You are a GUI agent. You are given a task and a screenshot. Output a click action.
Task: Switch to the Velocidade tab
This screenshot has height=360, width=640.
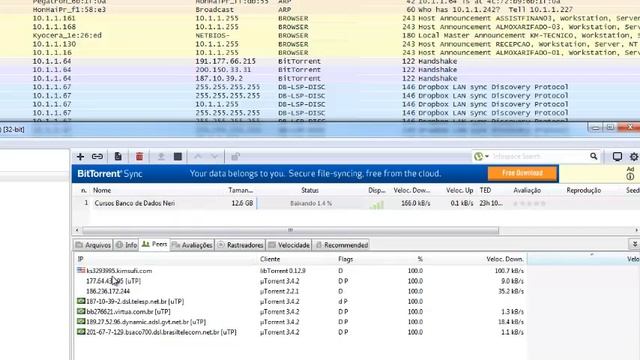[289, 245]
